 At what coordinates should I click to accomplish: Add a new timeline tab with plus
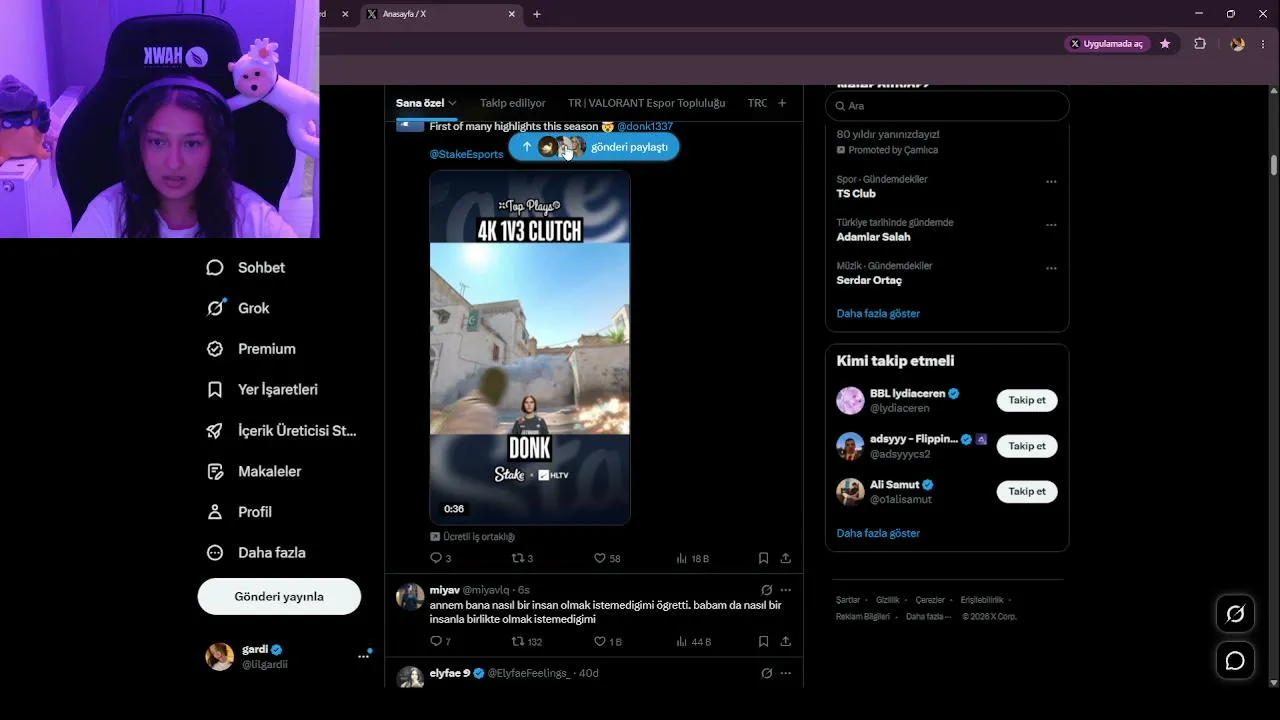[x=782, y=103]
